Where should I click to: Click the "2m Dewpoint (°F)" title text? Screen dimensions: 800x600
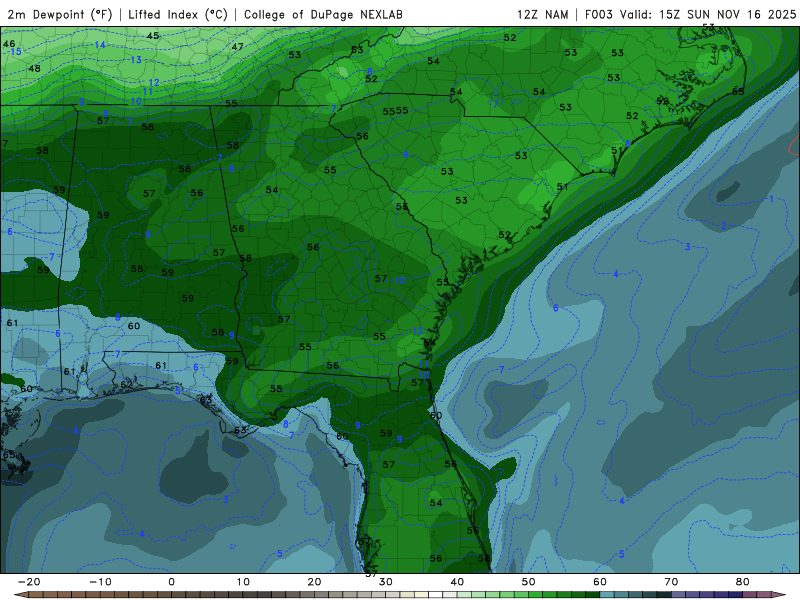[x=60, y=14]
